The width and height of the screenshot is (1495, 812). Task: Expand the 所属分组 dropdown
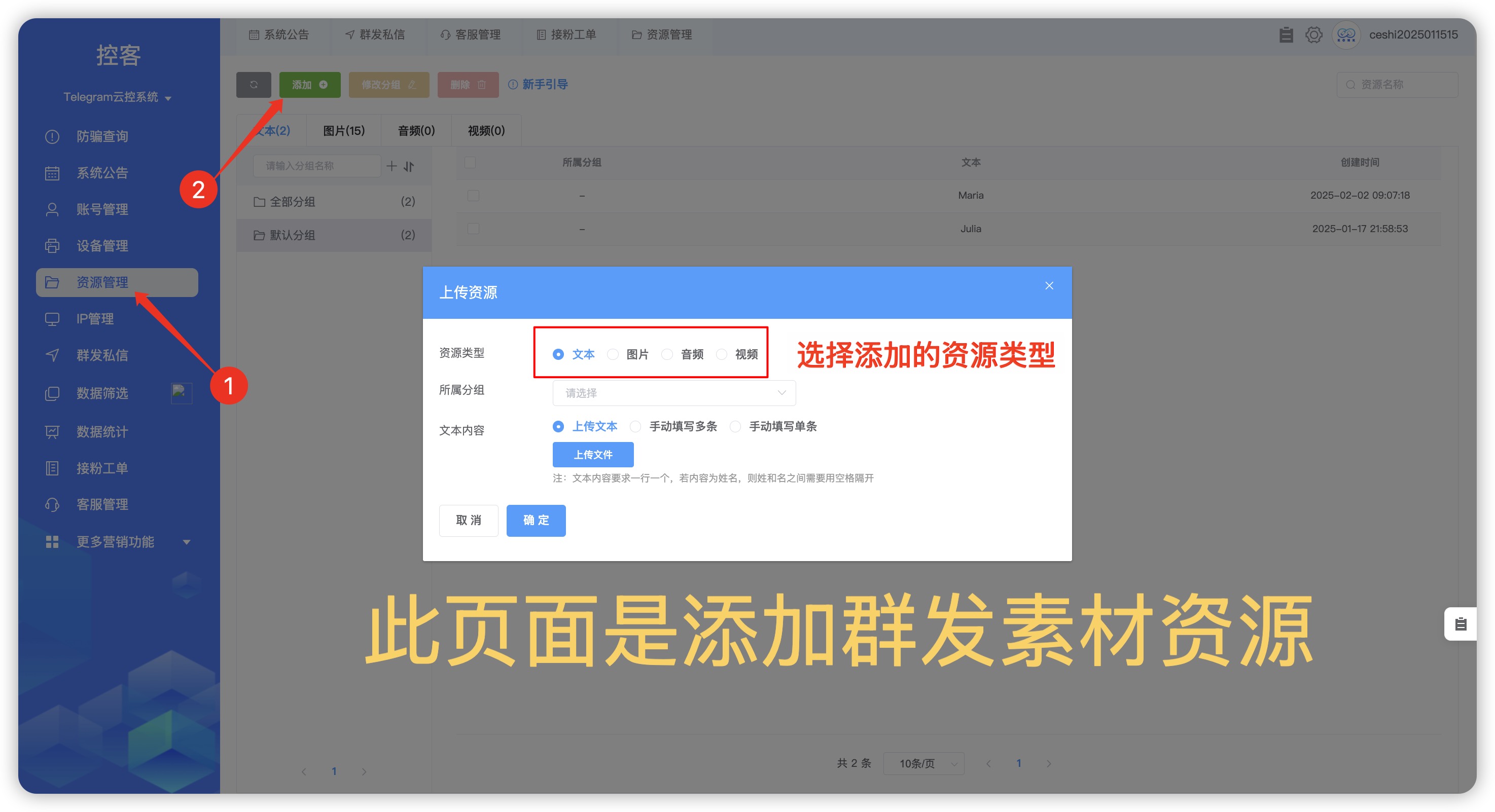pyautogui.click(x=673, y=393)
